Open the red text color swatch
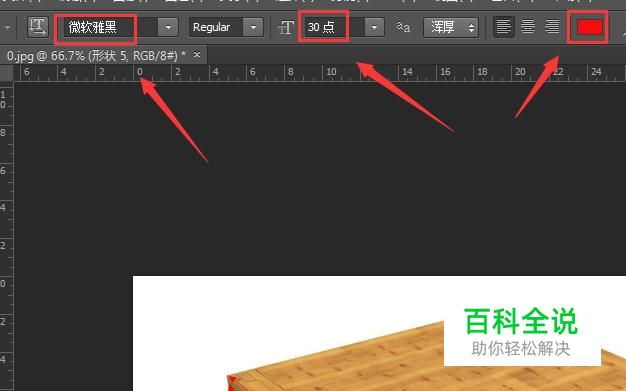Viewport: 626px width, 391px height. [590, 27]
